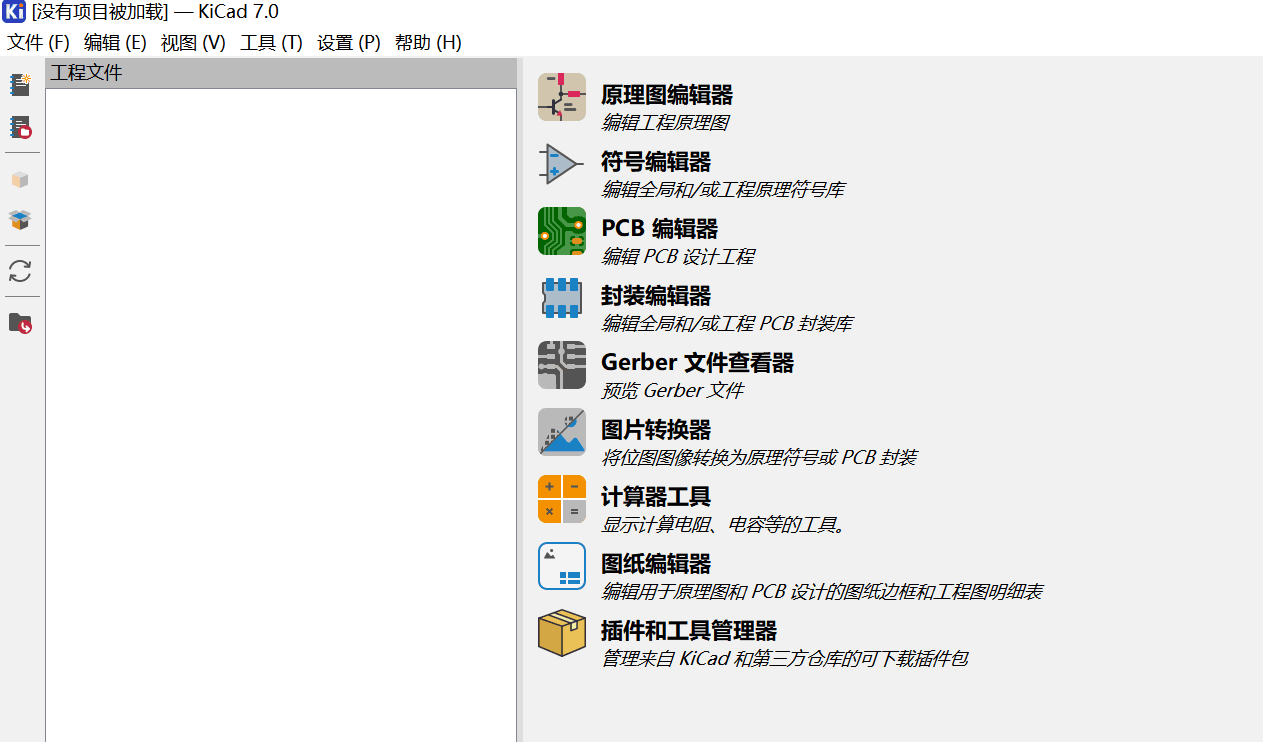The image size is (1263, 742).
Task: Open the 图片转换器 image converter icon
Action: coord(561,432)
